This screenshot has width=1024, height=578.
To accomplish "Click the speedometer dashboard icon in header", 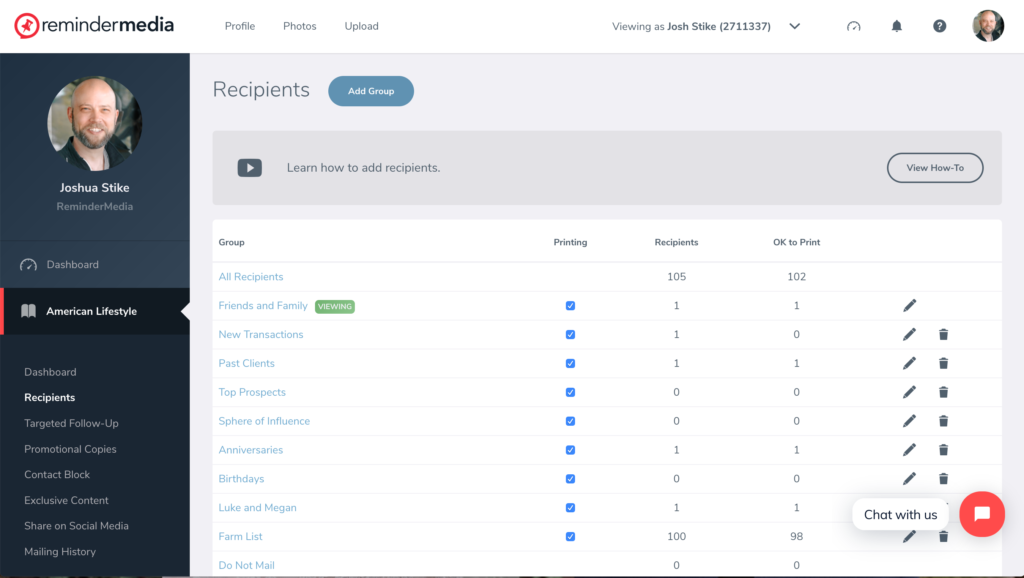I will point(853,26).
